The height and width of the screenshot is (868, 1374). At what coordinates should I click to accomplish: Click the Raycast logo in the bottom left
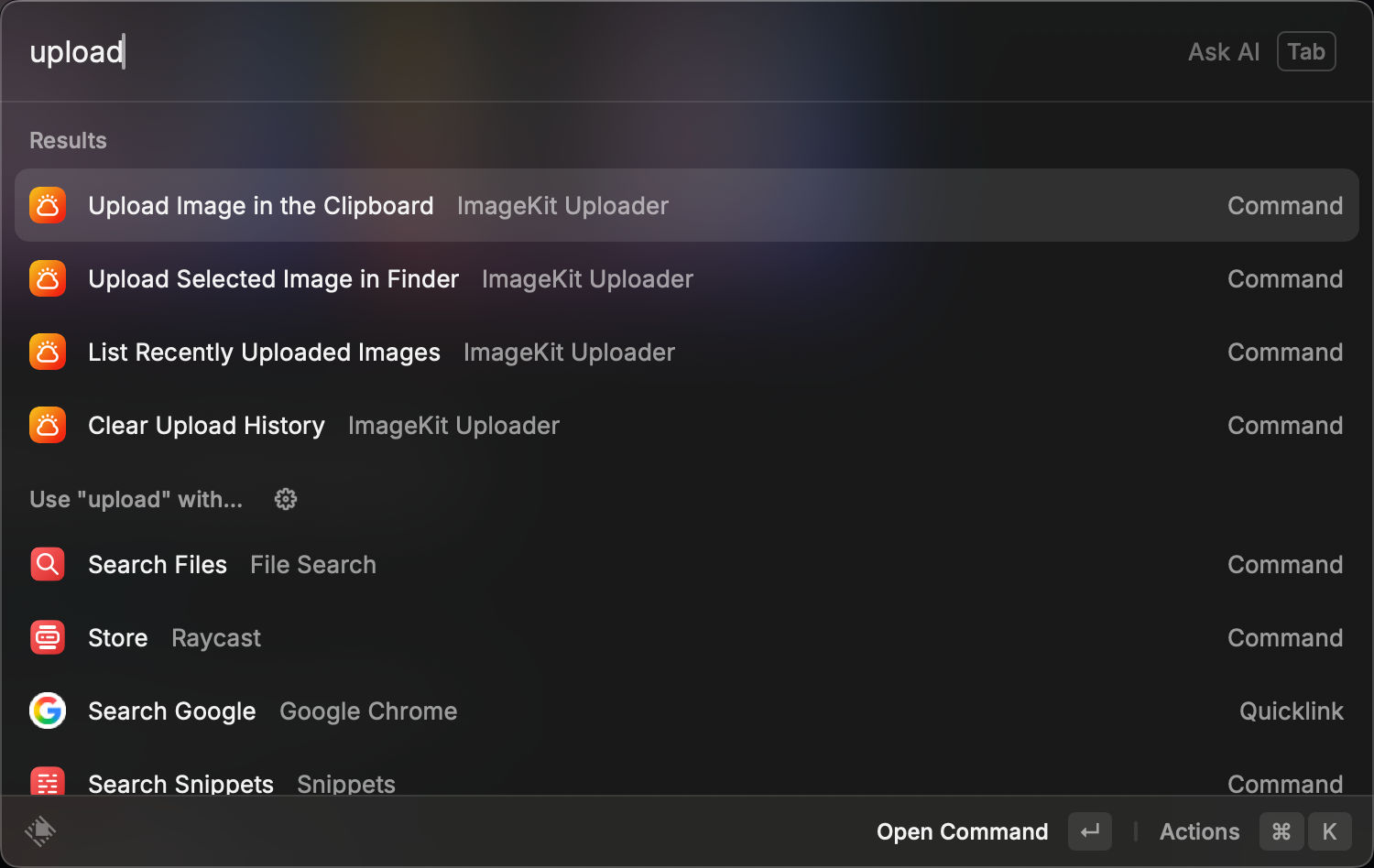click(x=38, y=831)
